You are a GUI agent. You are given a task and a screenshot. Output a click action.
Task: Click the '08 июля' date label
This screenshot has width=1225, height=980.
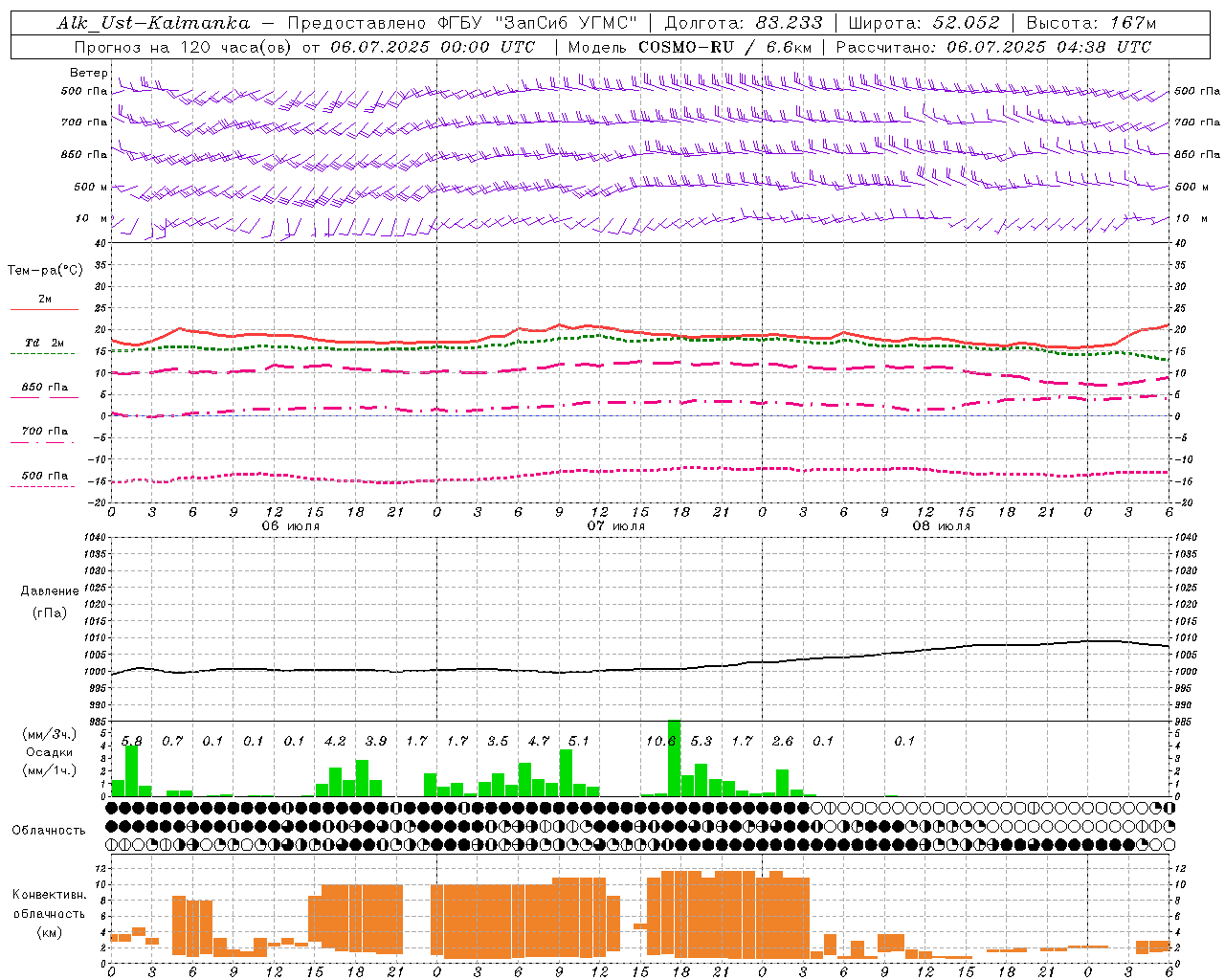pyautogui.click(x=942, y=525)
